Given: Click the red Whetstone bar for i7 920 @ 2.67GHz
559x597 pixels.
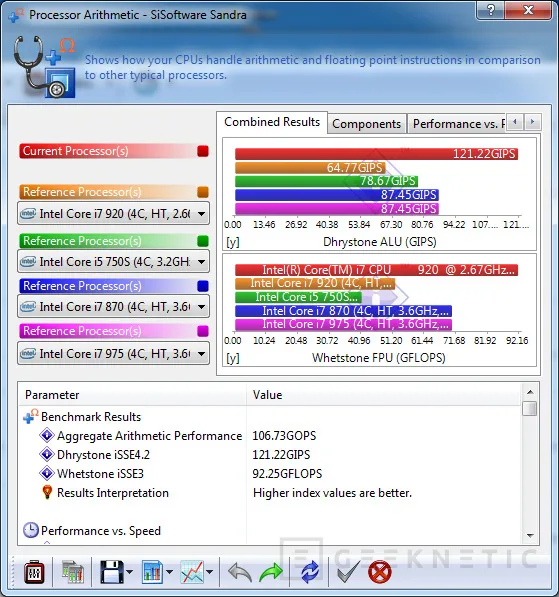Looking at the screenshot, I should click(376, 270).
